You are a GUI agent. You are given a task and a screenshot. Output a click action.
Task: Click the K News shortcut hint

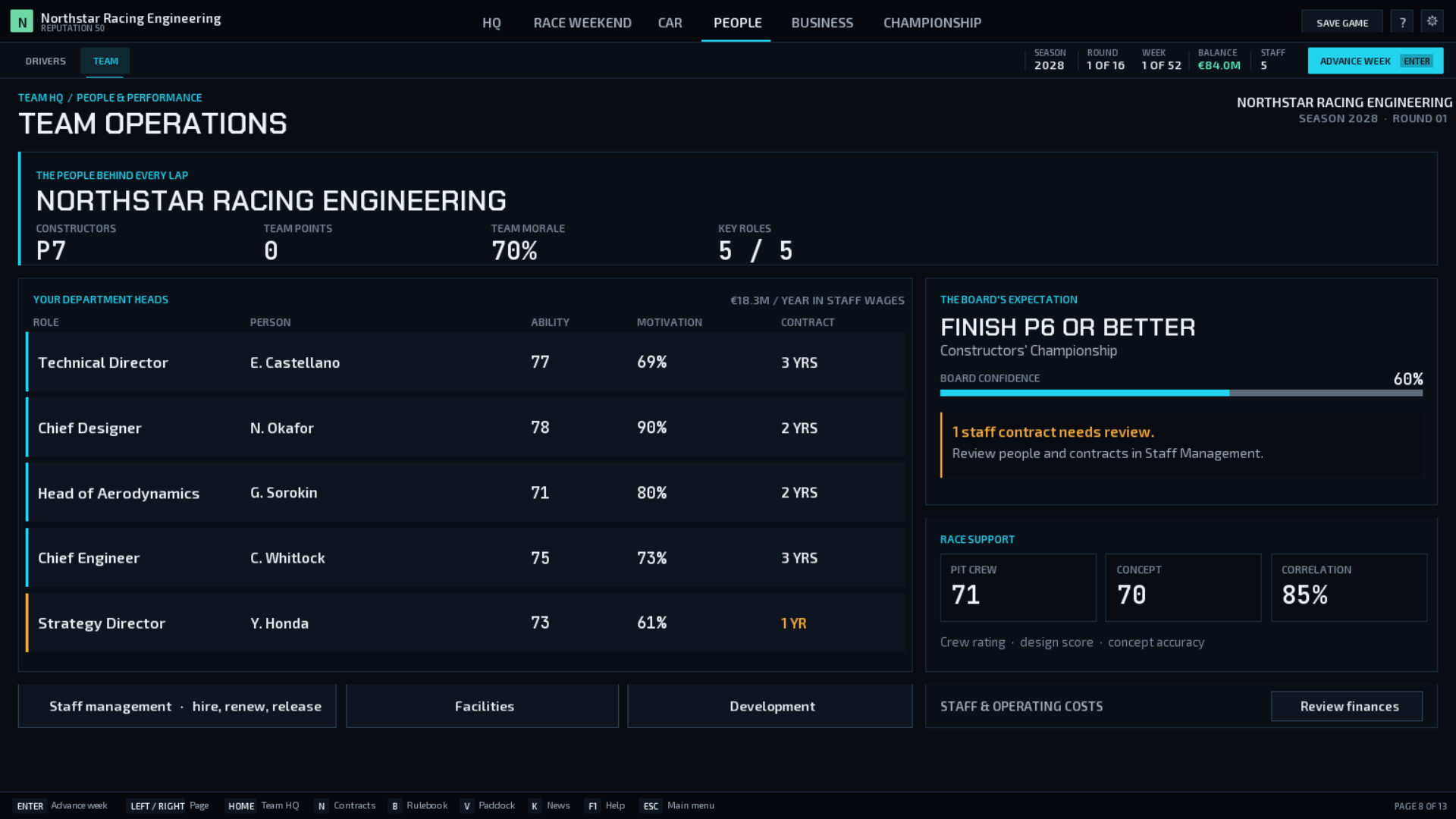coord(550,805)
